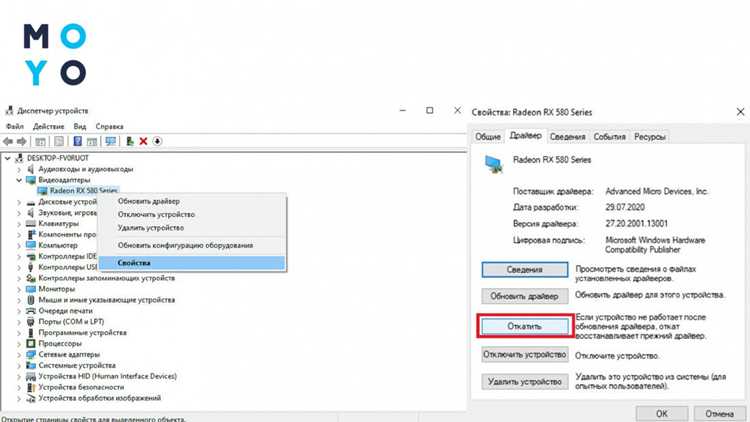Click the Удалить устройство button in properties
Viewport: 750px width, 422px height.
pyautogui.click(x=525, y=382)
